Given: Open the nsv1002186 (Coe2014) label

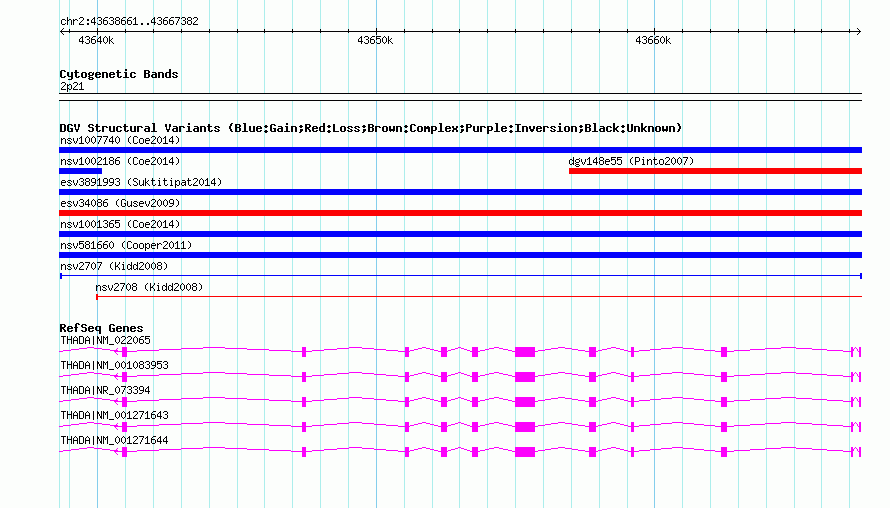Looking at the screenshot, I should [x=120, y=161].
